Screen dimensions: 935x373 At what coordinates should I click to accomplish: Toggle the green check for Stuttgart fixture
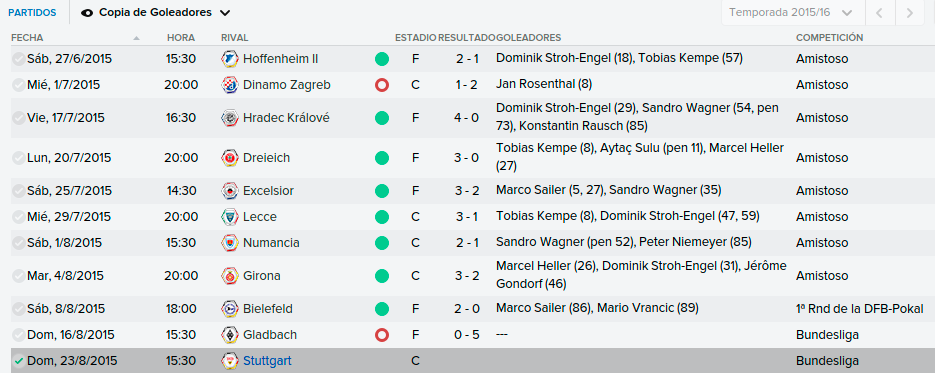[x=18, y=361]
